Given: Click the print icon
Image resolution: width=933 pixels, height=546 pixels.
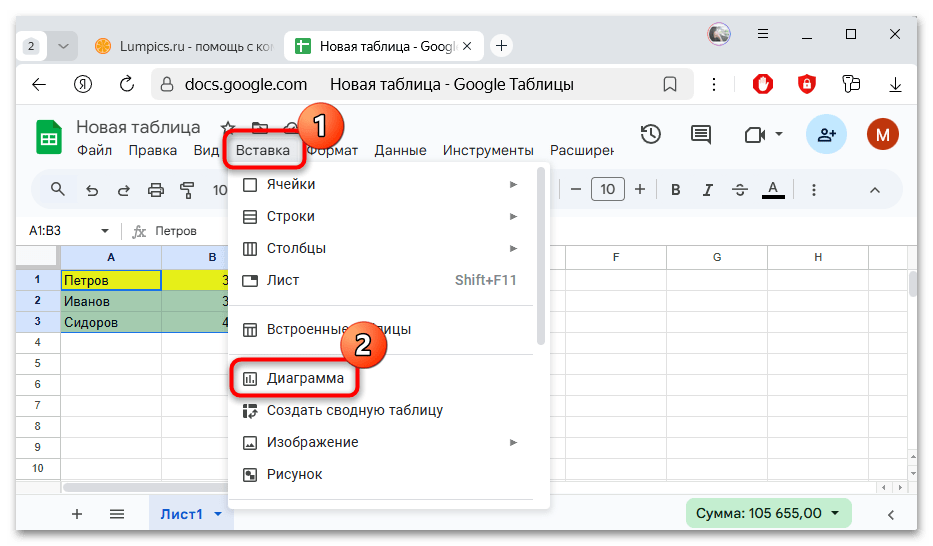Looking at the screenshot, I should pos(155,190).
